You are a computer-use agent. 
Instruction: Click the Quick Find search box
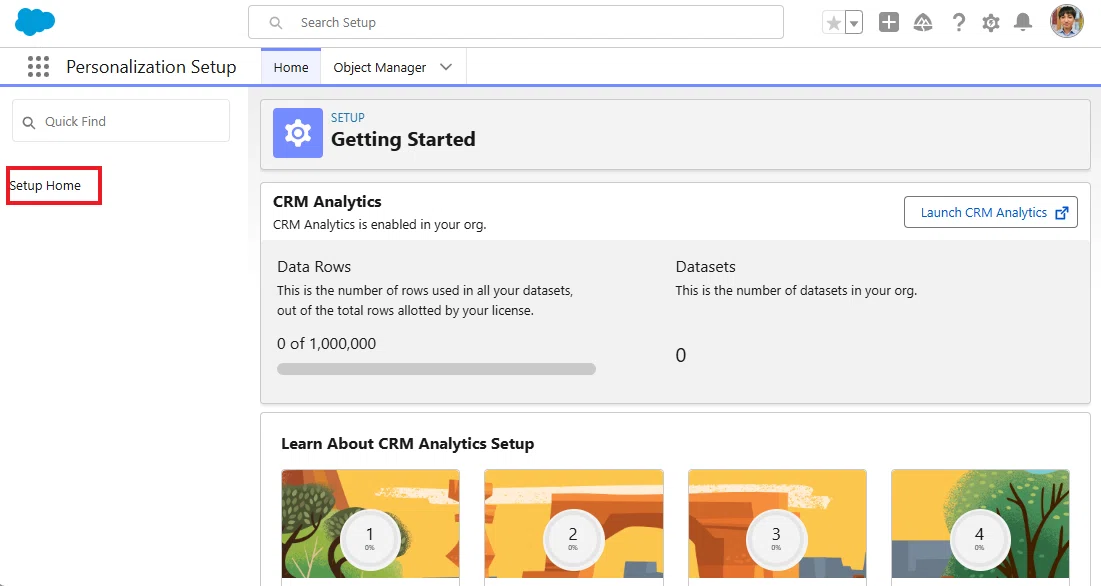(121, 121)
